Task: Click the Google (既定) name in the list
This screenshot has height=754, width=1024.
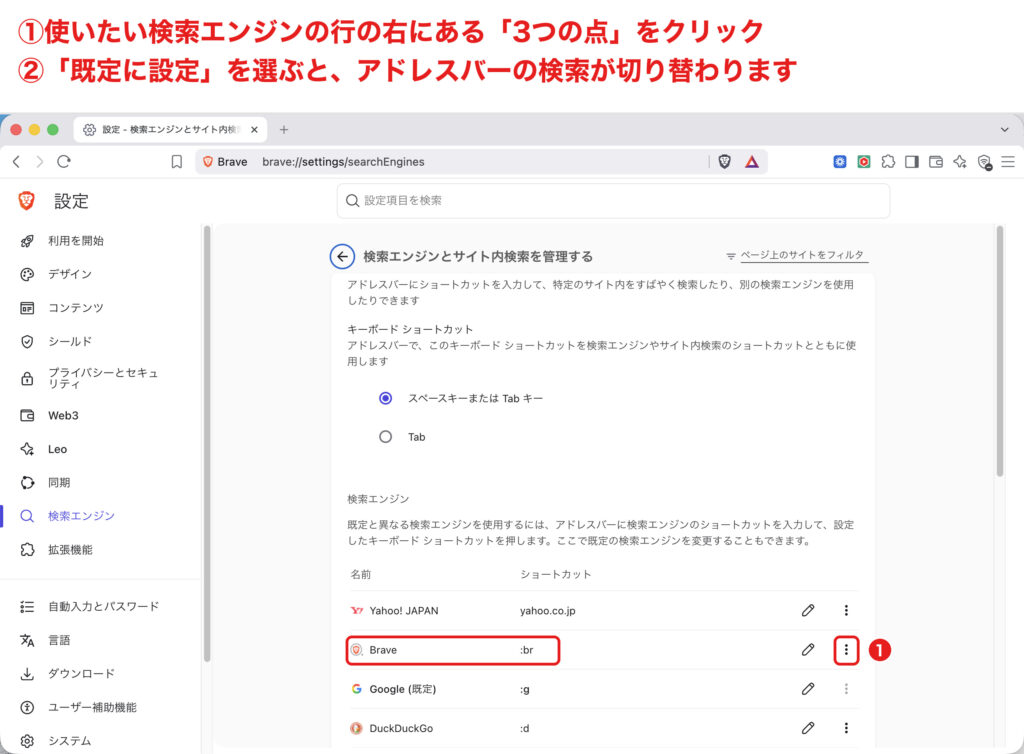Action: 402,689
